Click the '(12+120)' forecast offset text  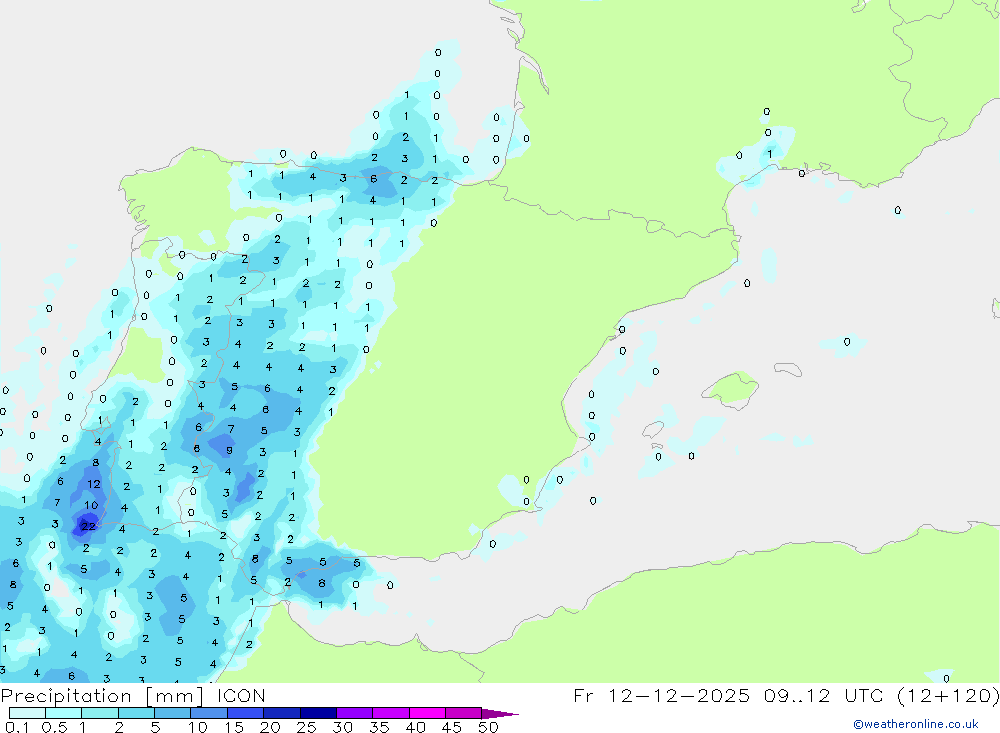point(948,696)
